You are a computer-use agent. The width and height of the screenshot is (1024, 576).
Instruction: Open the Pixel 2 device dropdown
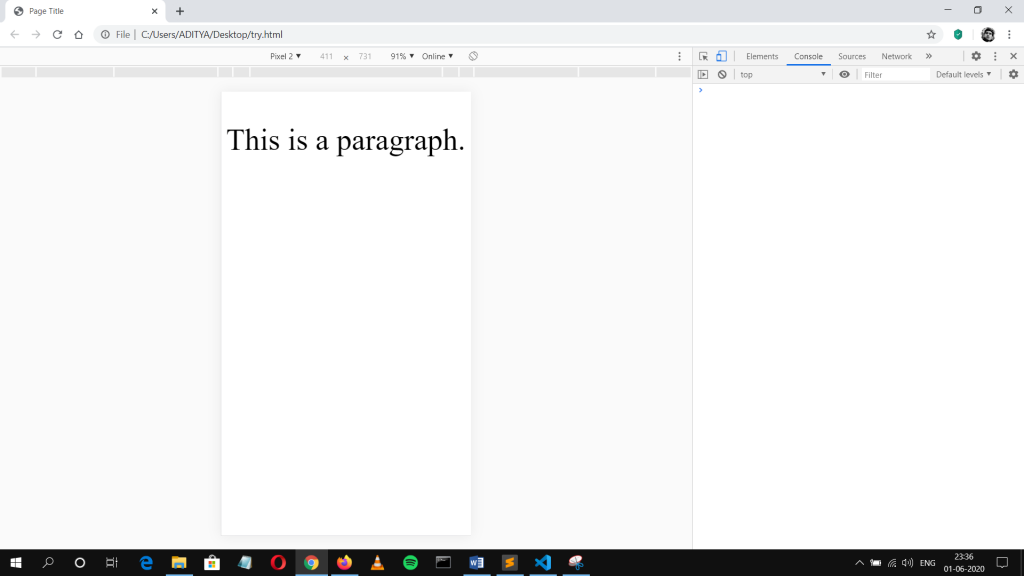point(285,57)
